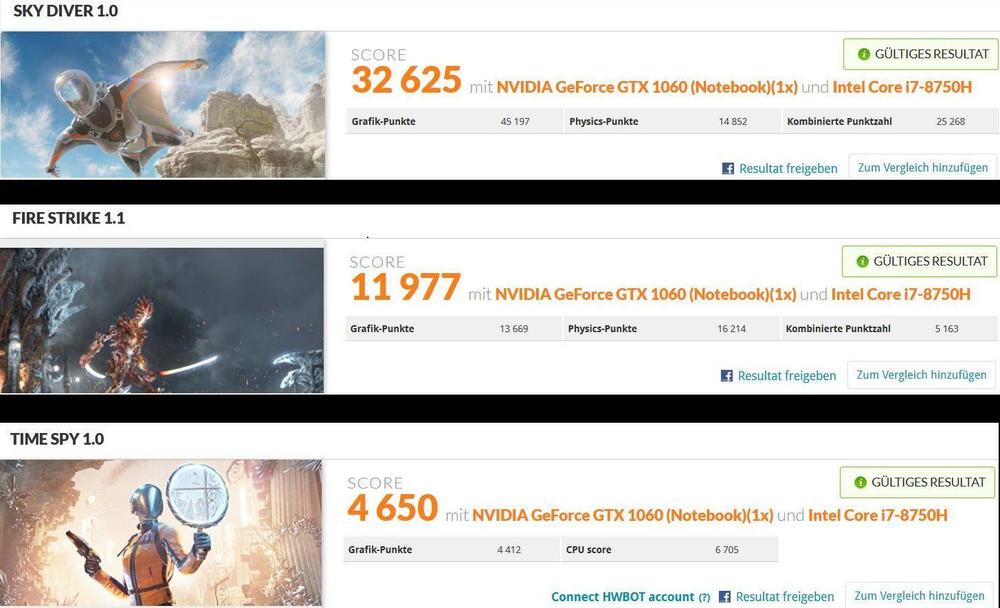Image resolution: width=1000 pixels, height=608 pixels.
Task: Add Fire Strike result to comparison
Action: (x=921, y=374)
